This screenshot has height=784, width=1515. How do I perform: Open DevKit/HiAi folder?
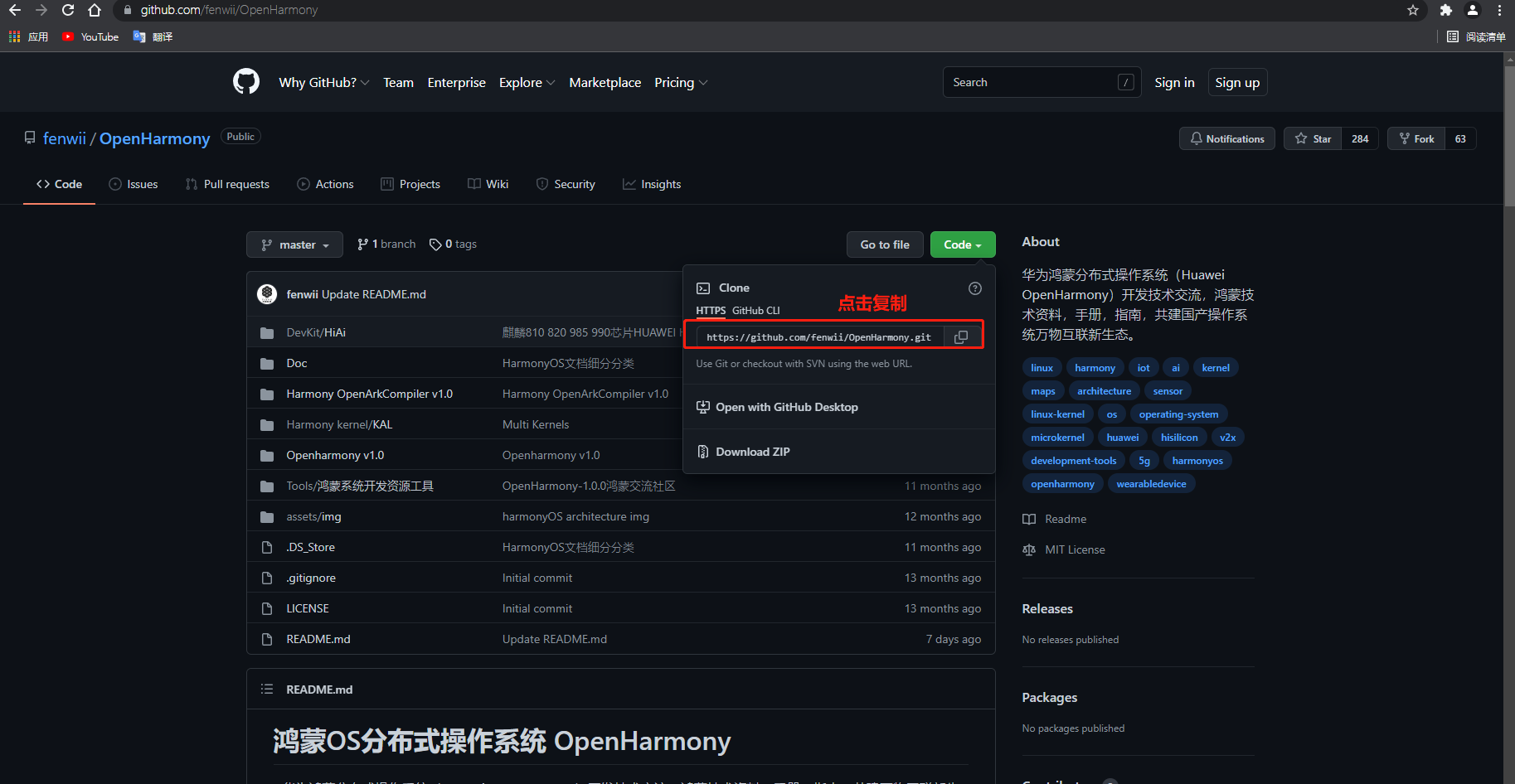316,332
